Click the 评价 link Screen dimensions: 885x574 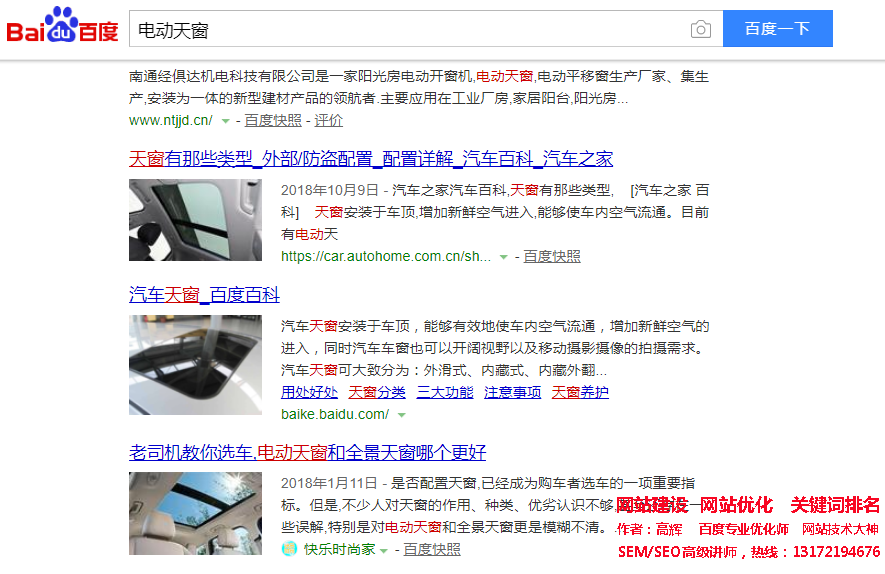click(x=329, y=120)
